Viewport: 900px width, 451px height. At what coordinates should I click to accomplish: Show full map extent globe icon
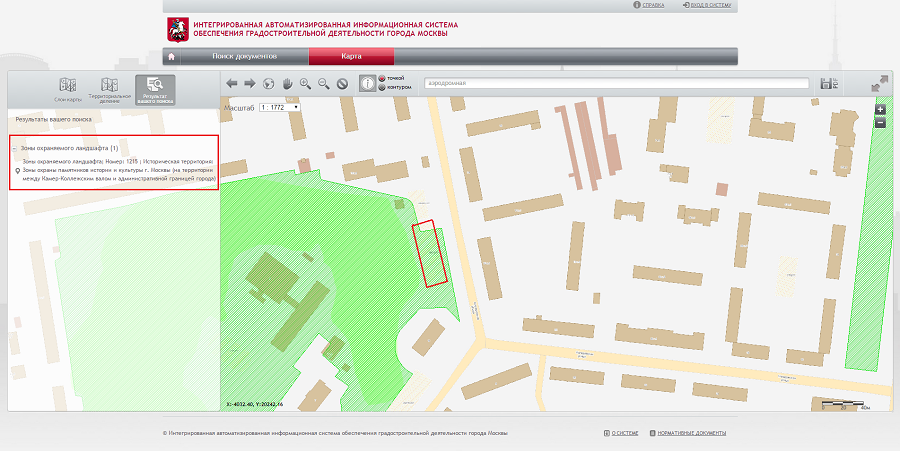pyautogui.click(x=268, y=84)
